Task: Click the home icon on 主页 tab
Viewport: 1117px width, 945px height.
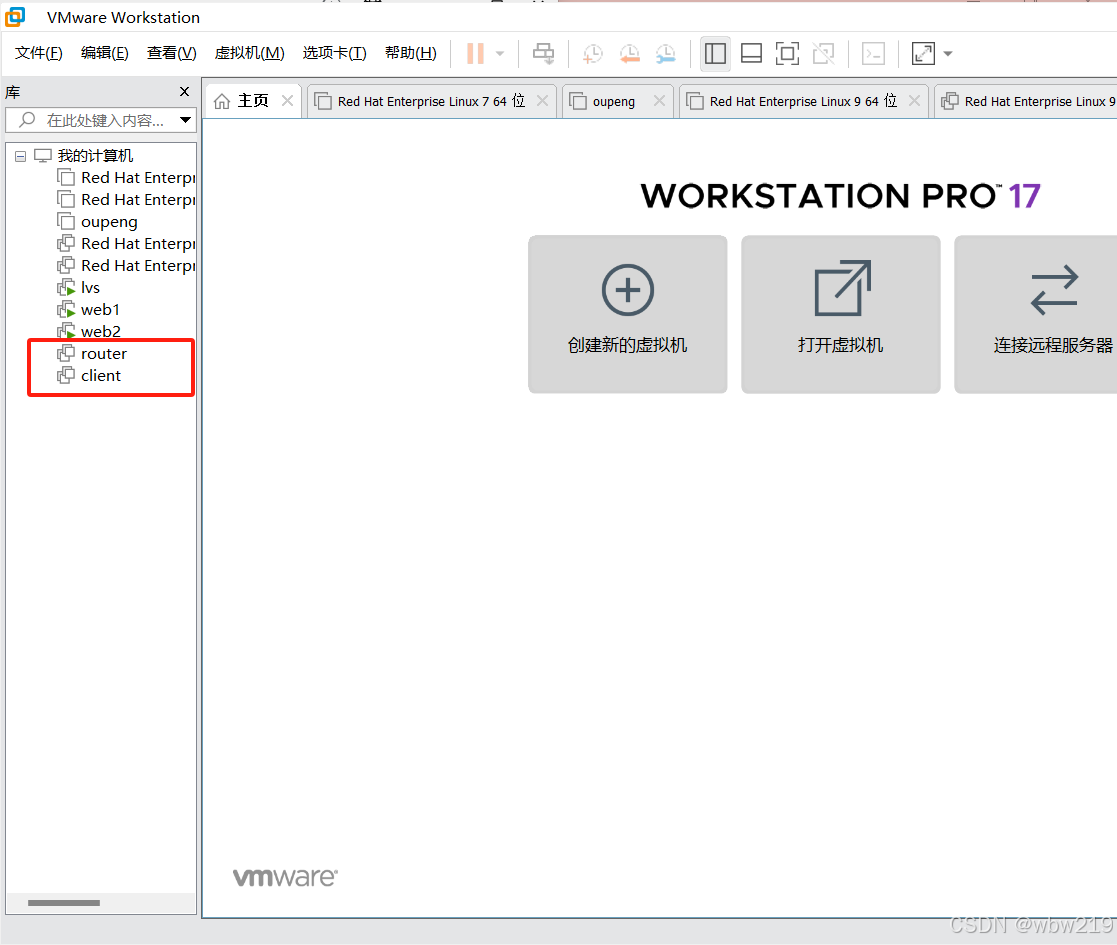Action: (222, 102)
